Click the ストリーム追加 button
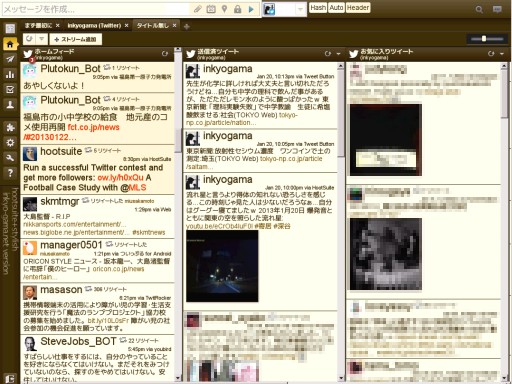Viewport: 512px width, 384px height. [x=76, y=39]
